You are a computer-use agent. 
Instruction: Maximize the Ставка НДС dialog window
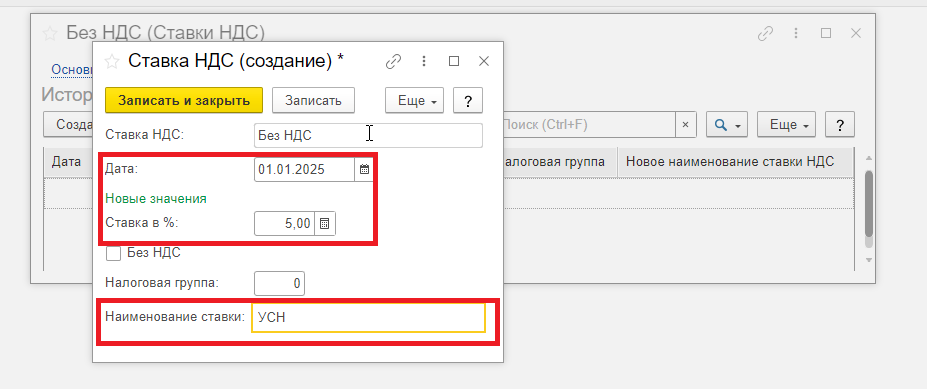pos(454,61)
